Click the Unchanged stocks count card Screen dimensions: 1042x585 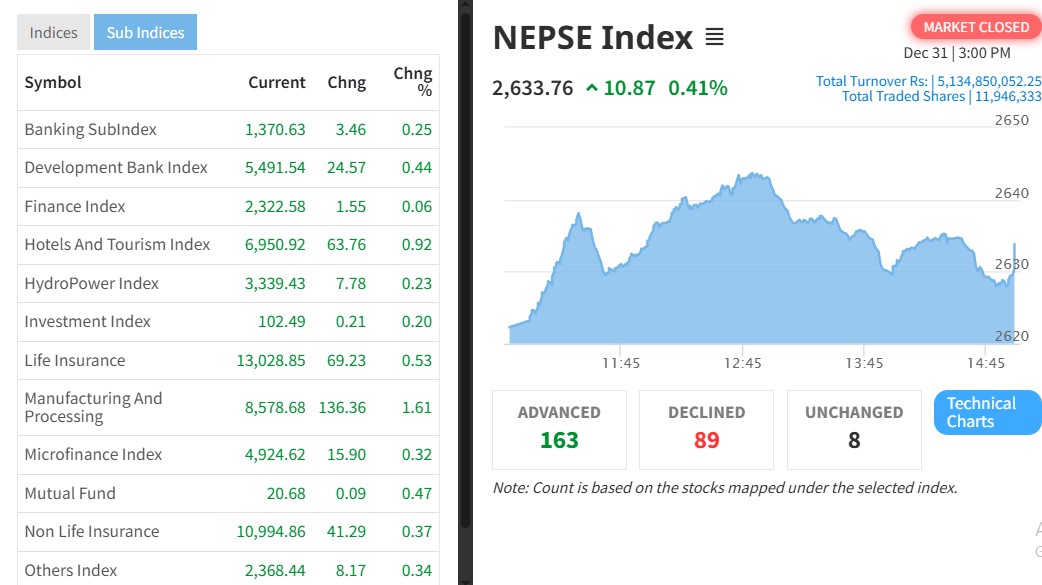(853, 429)
